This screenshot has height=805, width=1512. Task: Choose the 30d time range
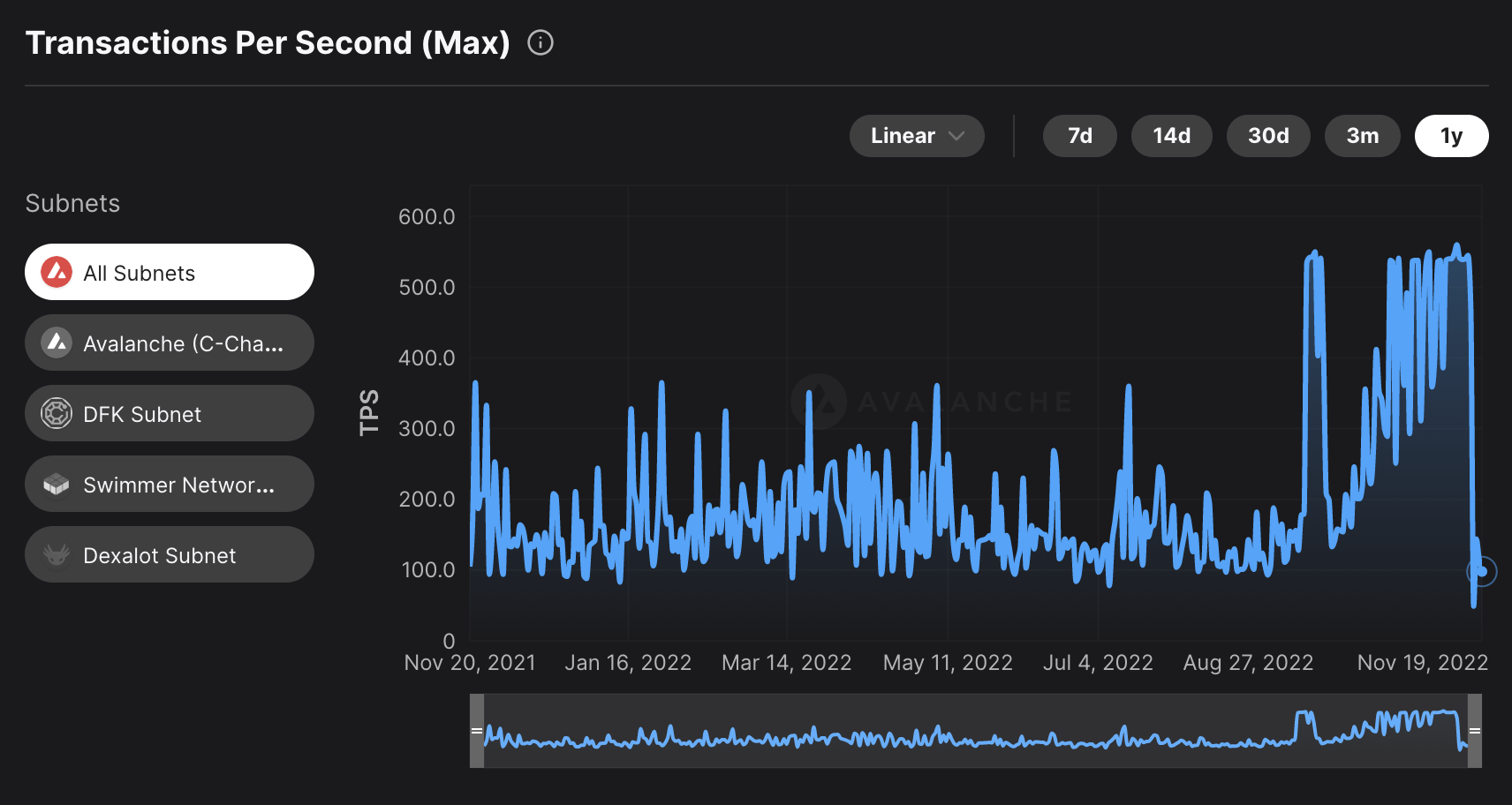[1267, 136]
